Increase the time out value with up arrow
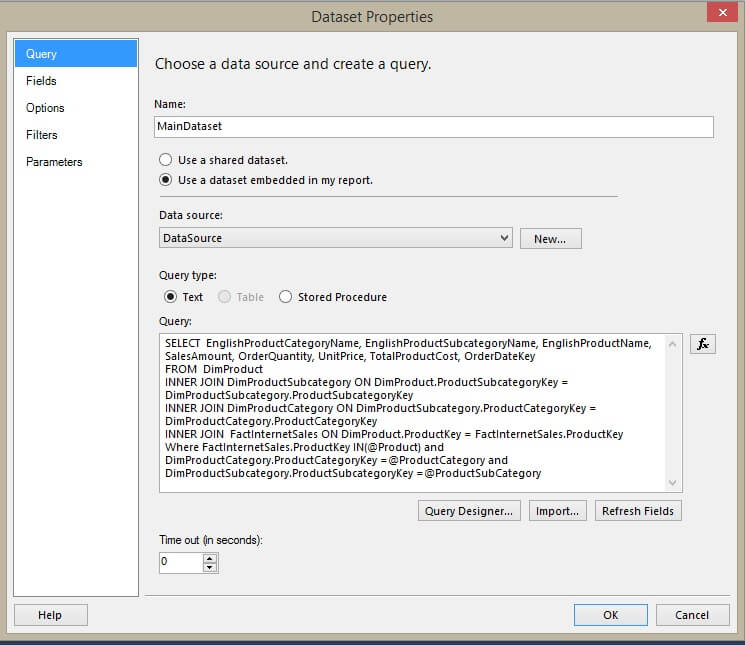The height and width of the screenshot is (645, 745). tap(209, 557)
